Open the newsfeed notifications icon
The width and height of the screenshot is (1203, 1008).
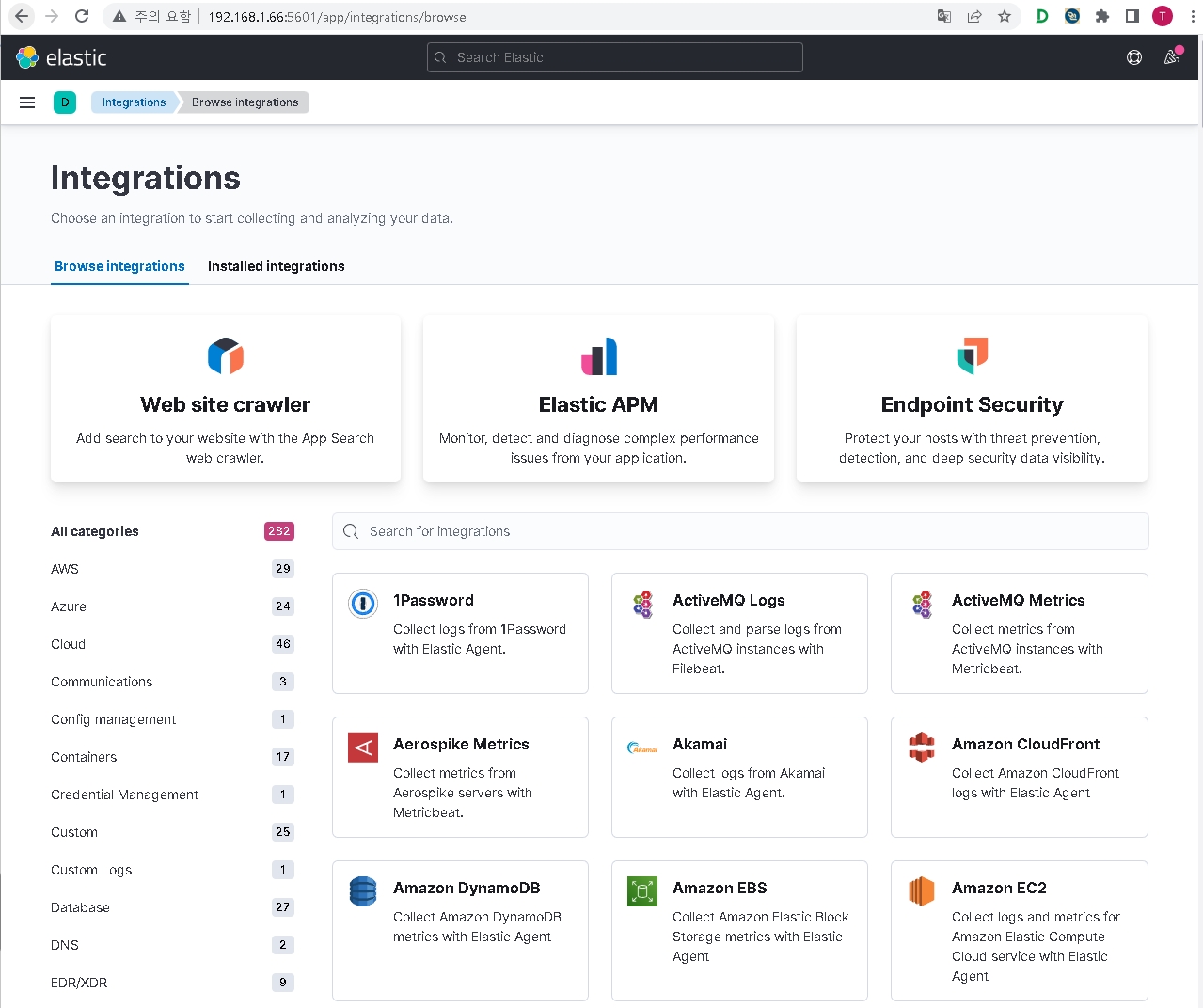tap(1172, 57)
